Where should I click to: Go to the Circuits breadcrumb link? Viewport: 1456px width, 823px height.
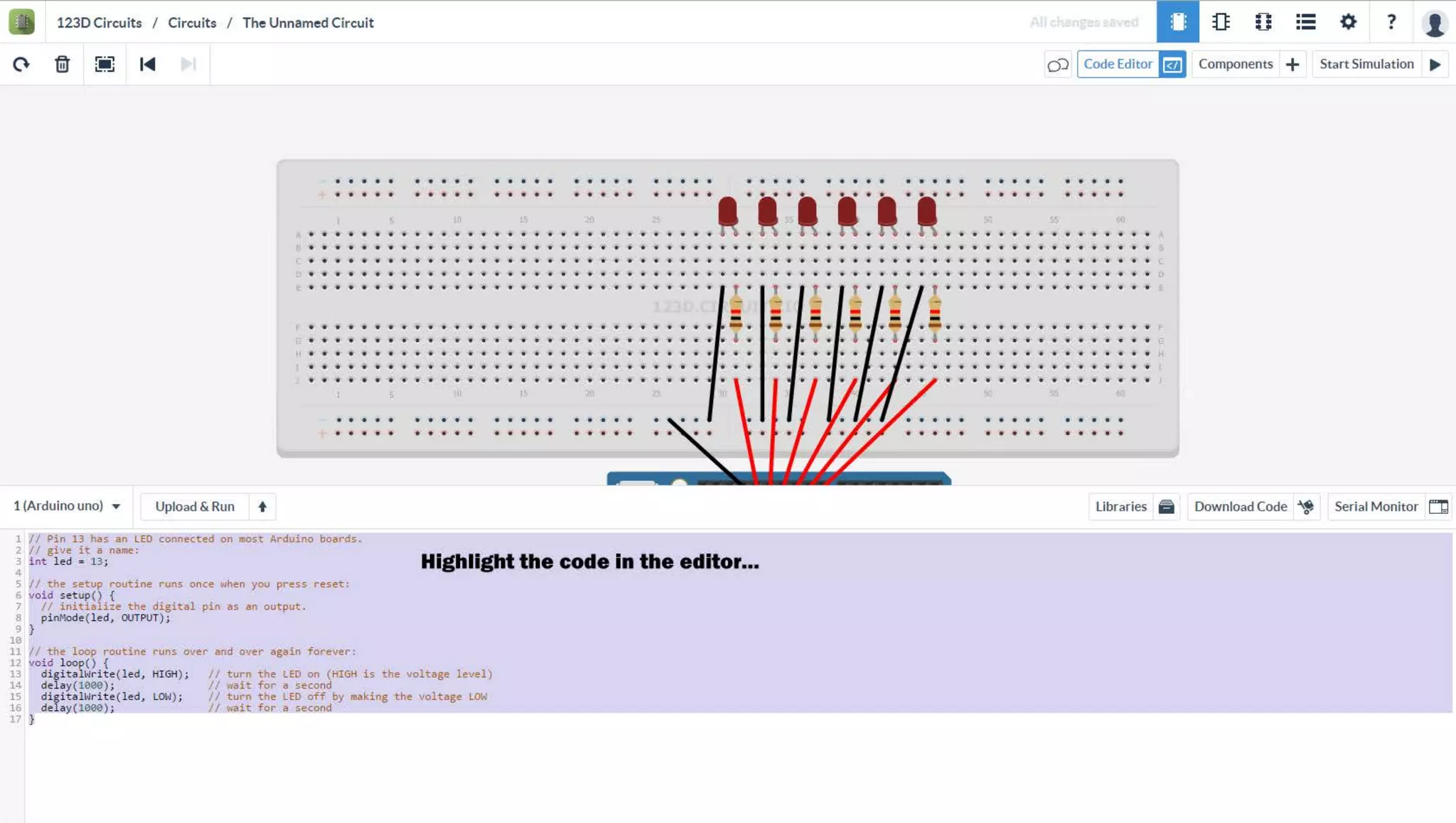192,23
